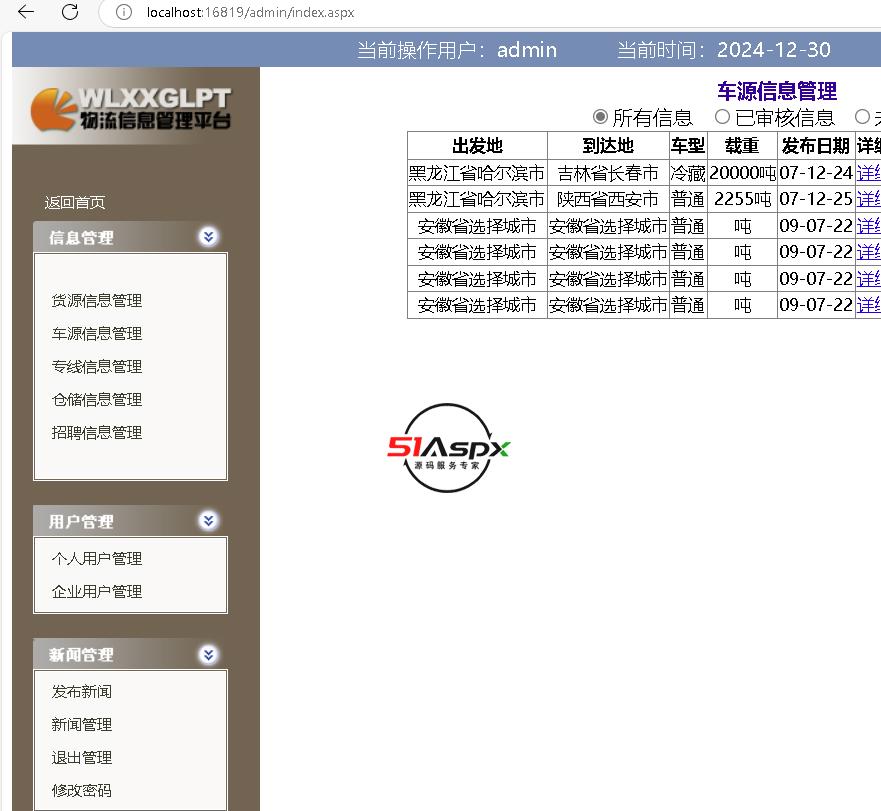Click the 信息管理 section header
Viewport: 881px width, 811px height.
pos(130,237)
